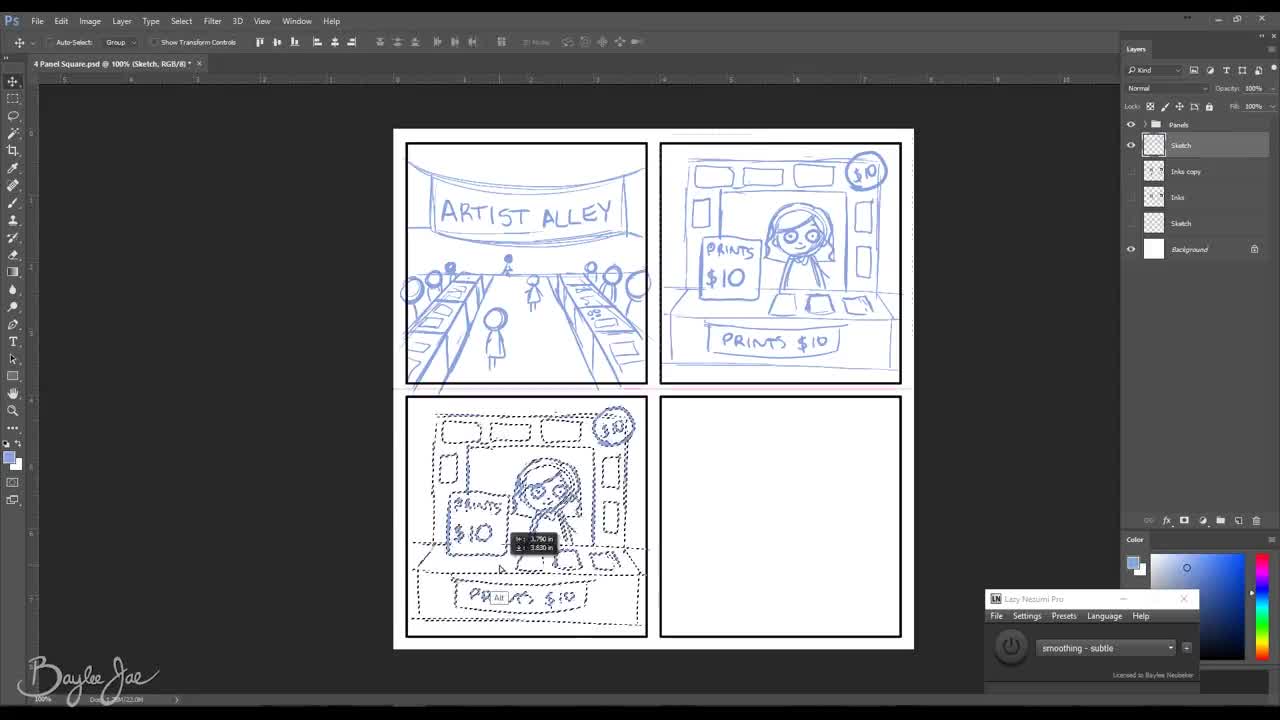The height and width of the screenshot is (720, 1280).
Task: Hide the selected Sketch layer eye
Action: (1131, 145)
